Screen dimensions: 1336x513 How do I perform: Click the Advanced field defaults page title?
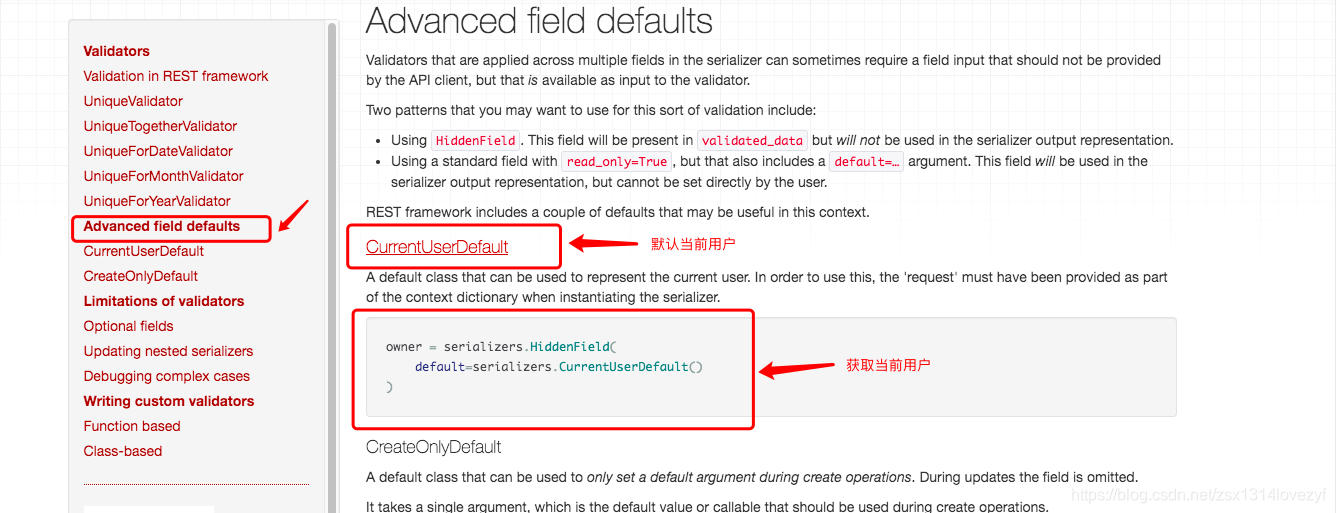click(539, 21)
